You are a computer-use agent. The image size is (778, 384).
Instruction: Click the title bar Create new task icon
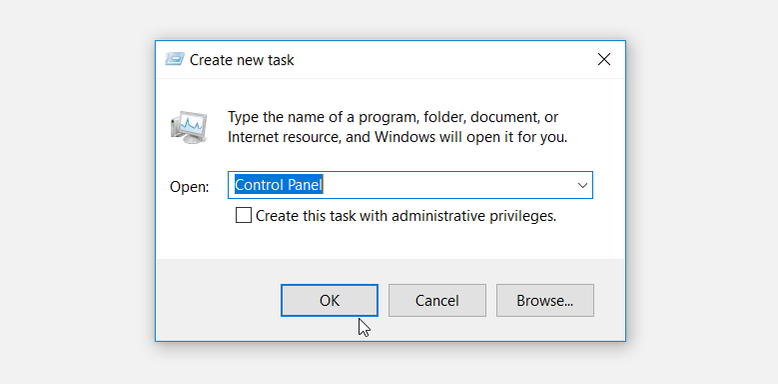click(175, 60)
